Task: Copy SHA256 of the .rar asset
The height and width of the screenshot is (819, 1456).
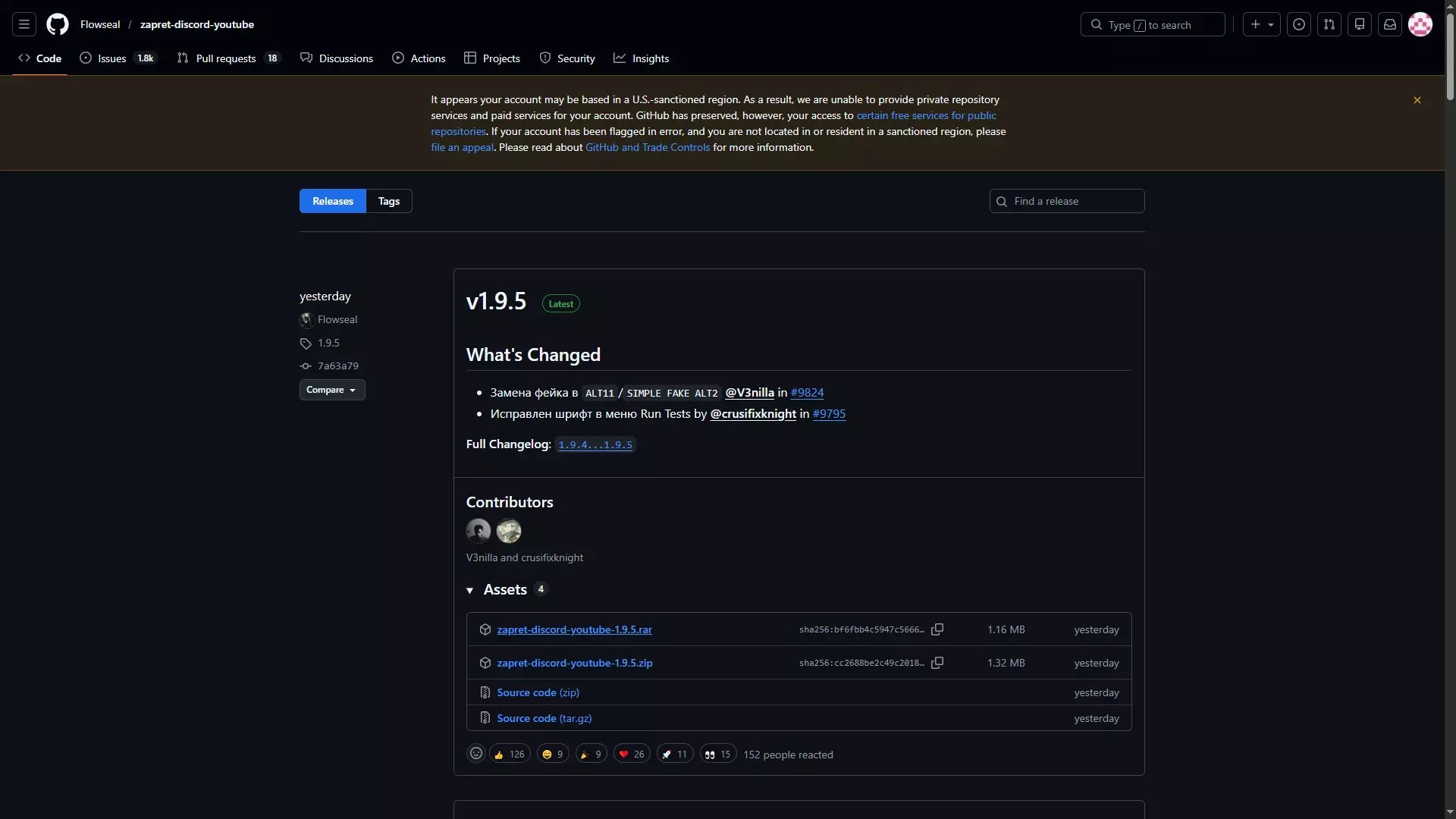Action: tap(937, 629)
